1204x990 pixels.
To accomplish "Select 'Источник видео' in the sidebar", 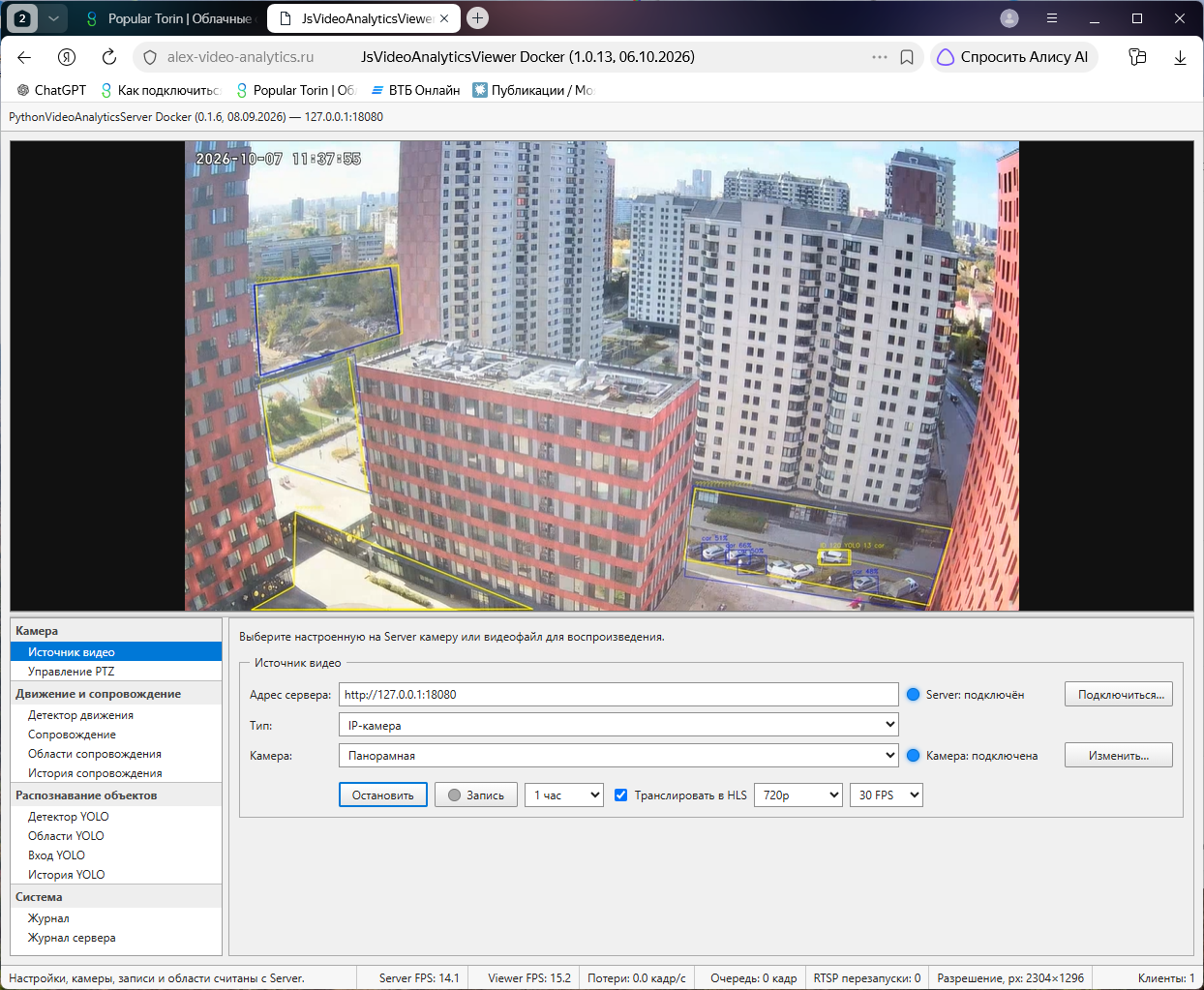I will (x=116, y=652).
